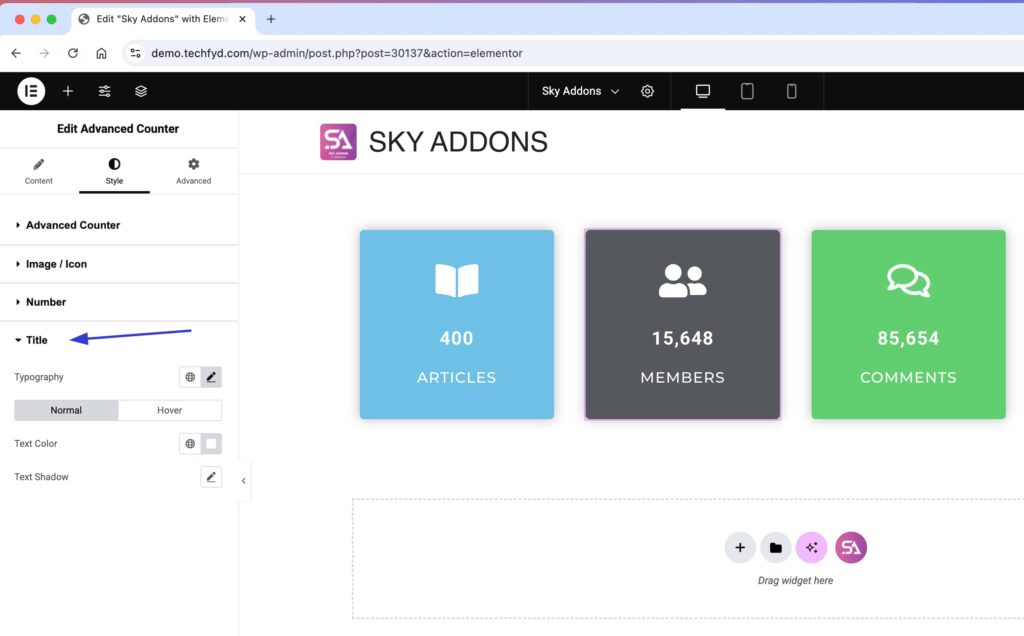Go back in browser history
The height and width of the screenshot is (636, 1024).
click(x=16, y=54)
